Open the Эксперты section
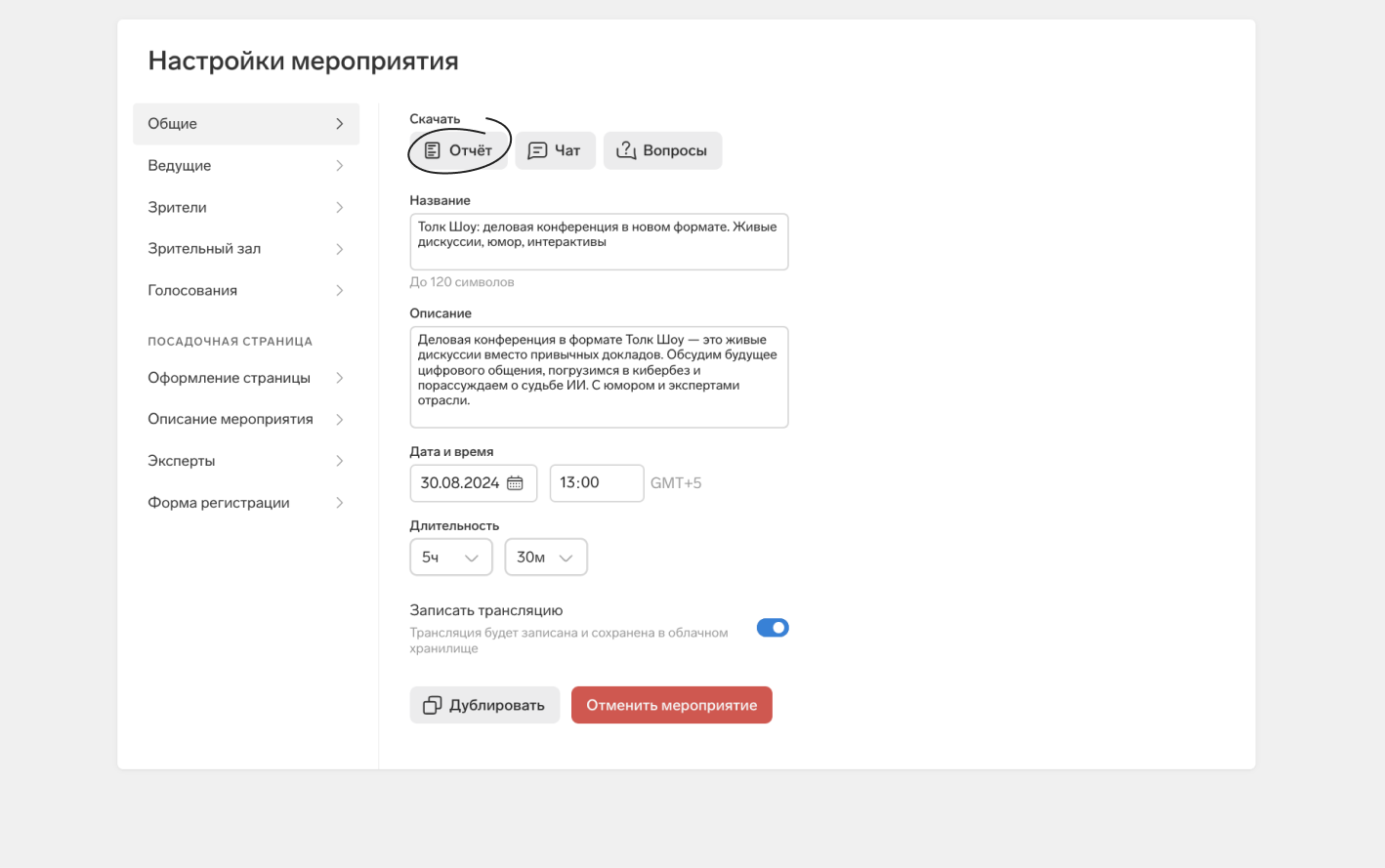The height and width of the screenshot is (868, 1385). (246, 461)
